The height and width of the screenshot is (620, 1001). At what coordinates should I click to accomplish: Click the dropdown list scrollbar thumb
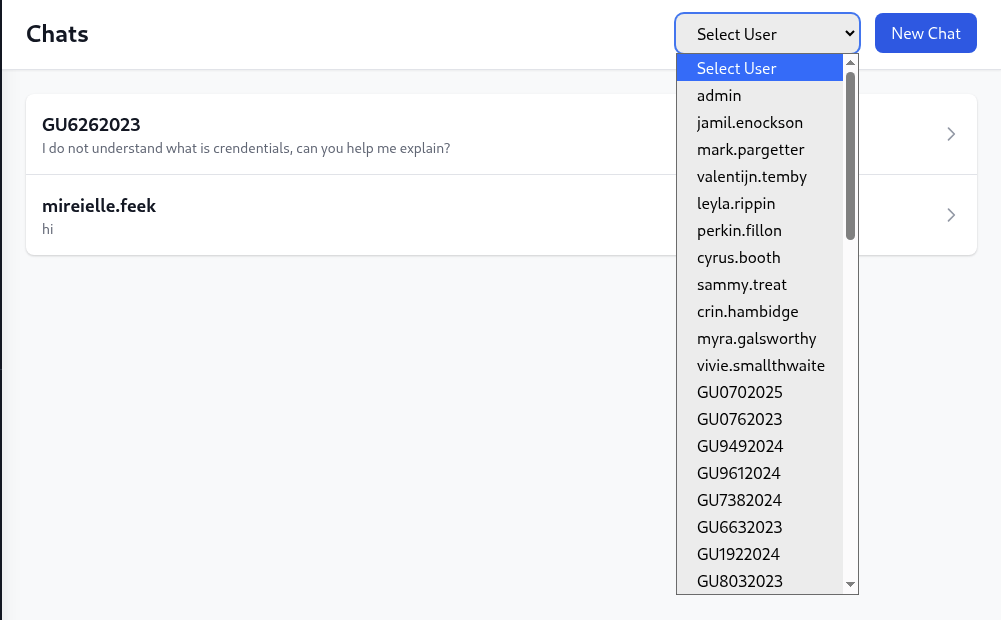(x=850, y=156)
